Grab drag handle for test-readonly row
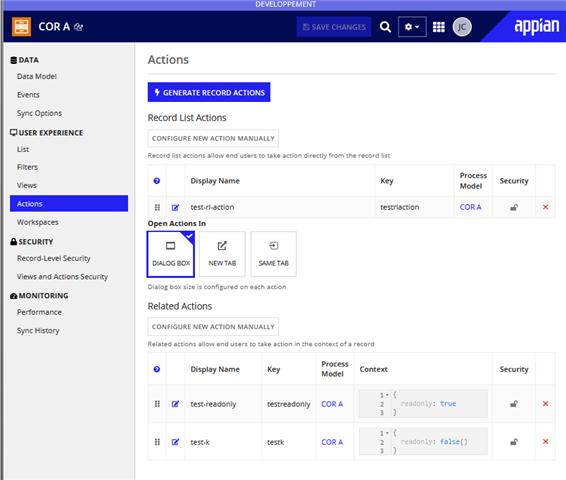This screenshot has height=480, width=566. [157, 404]
